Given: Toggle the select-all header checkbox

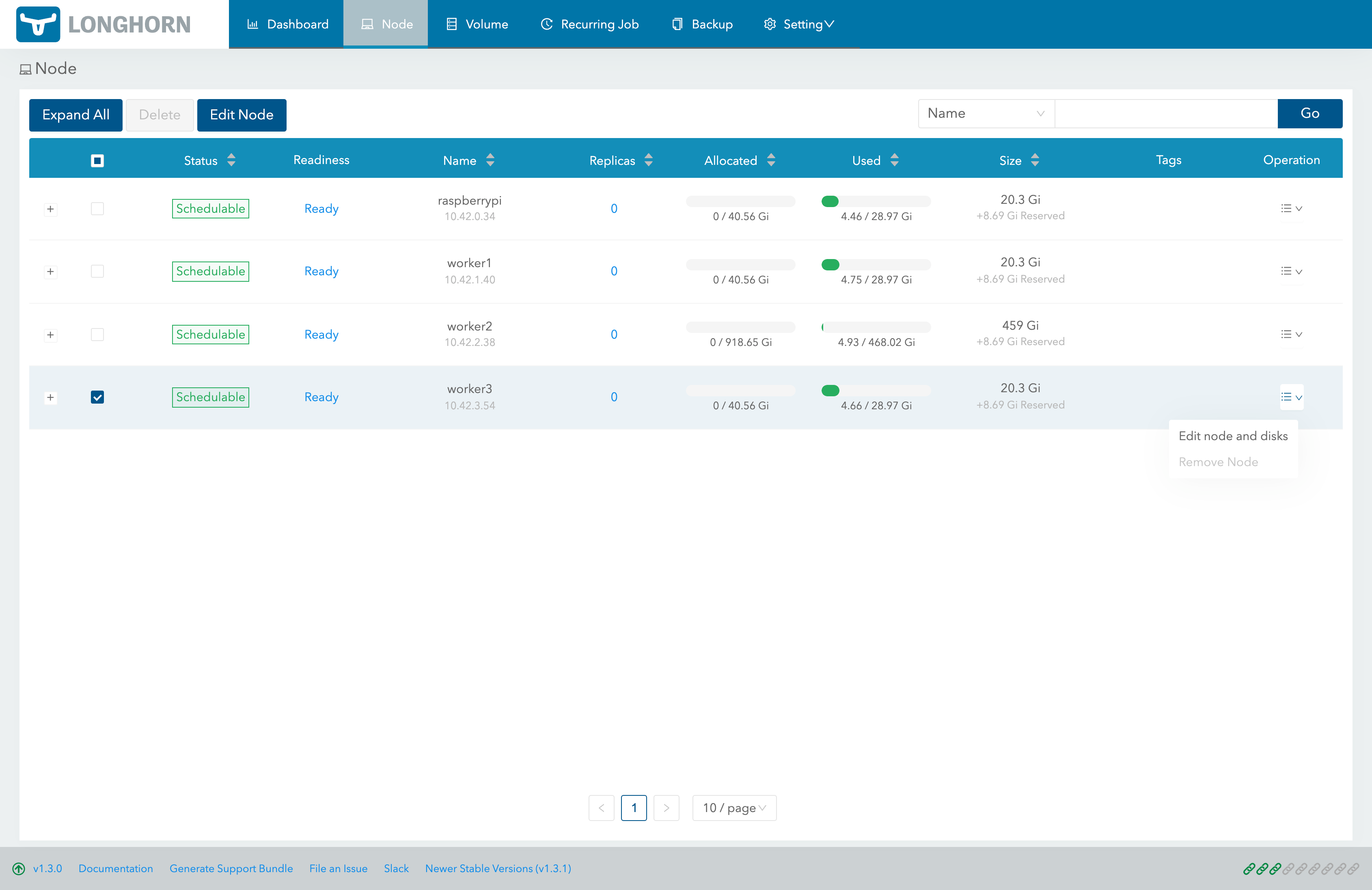Looking at the screenshot, I should click(x=97, y=160).
